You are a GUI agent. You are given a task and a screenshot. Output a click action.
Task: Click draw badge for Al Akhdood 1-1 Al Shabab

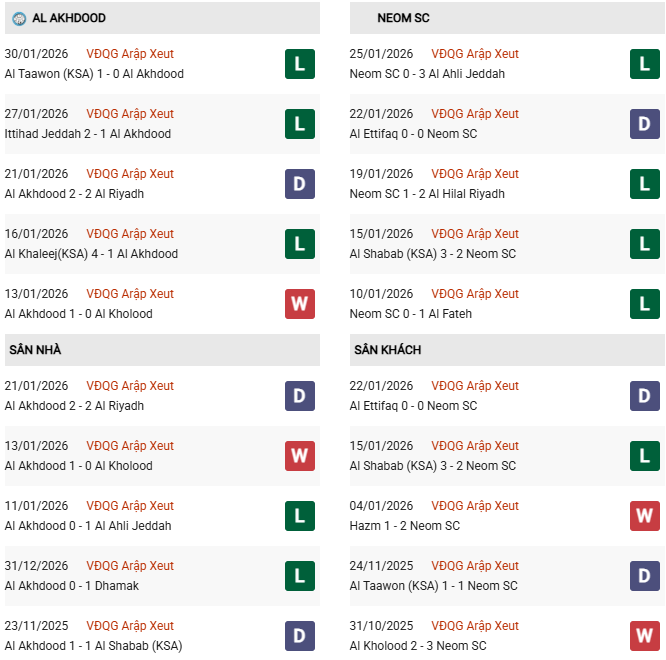tap(299, 636)
